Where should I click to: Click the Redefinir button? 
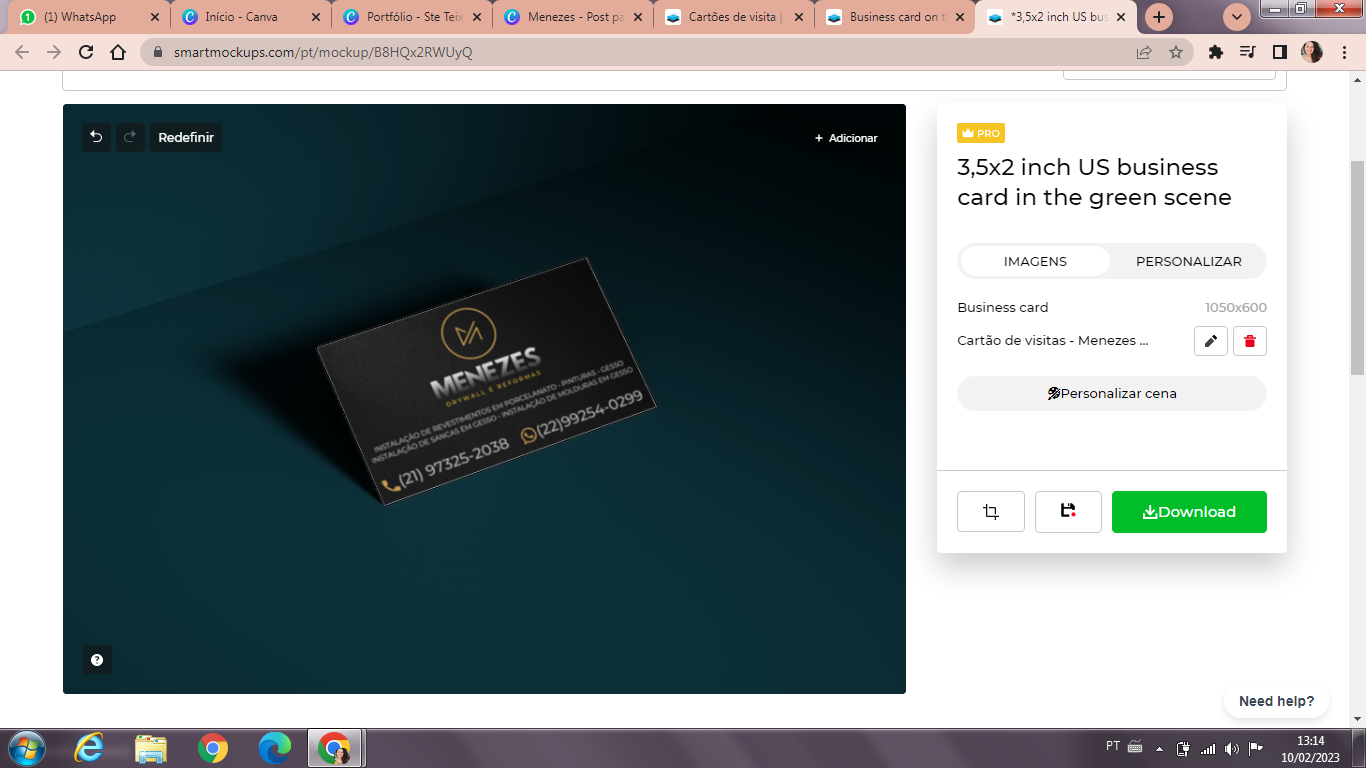[186, 137]
